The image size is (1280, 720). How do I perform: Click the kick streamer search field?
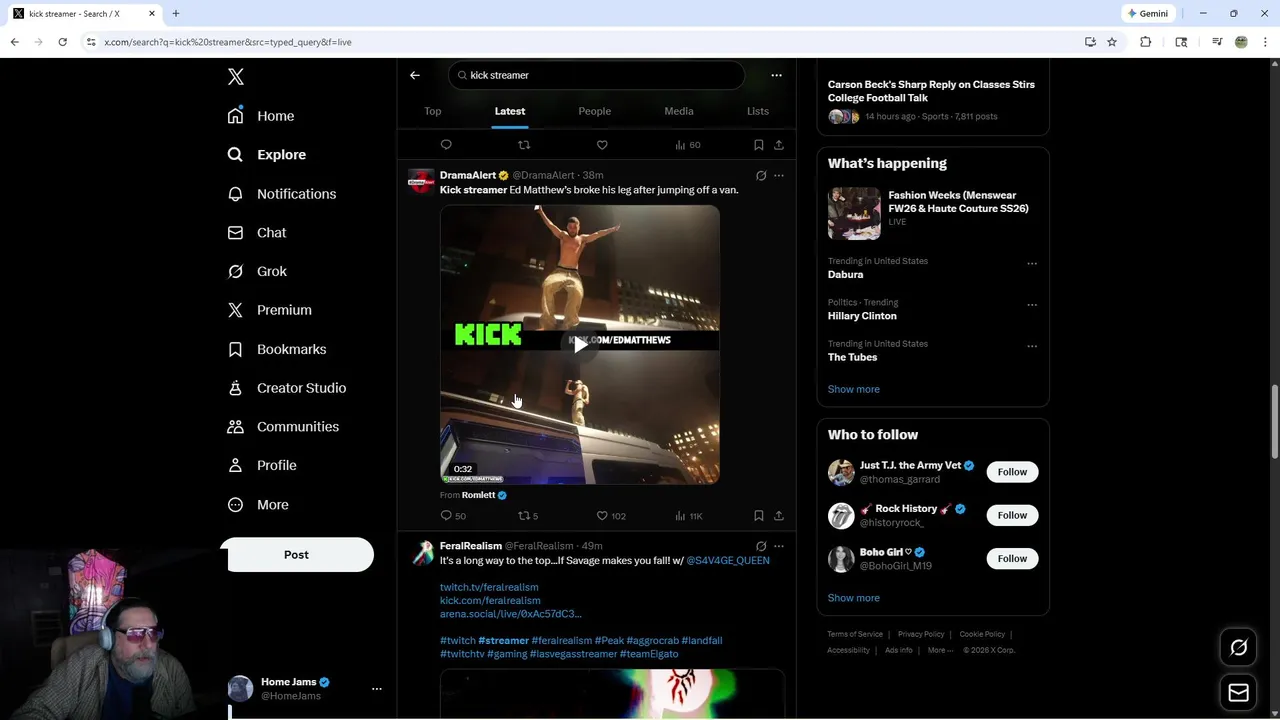pyautogui.click(x=596, y=75)
